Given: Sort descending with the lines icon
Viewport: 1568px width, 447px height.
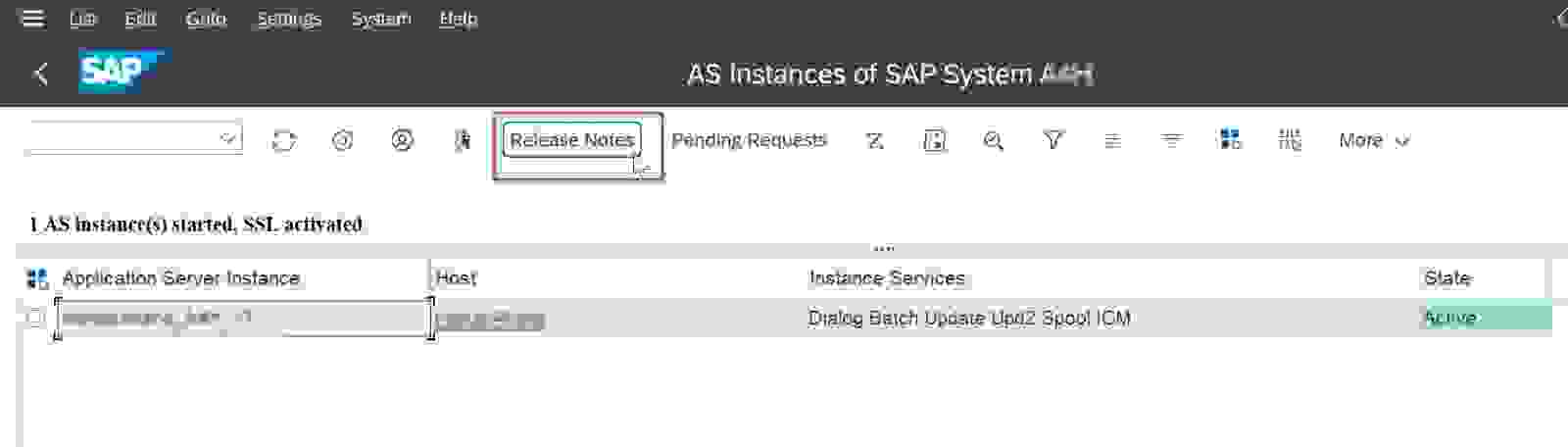Looking at the screenshot, I should [1171, 141].
